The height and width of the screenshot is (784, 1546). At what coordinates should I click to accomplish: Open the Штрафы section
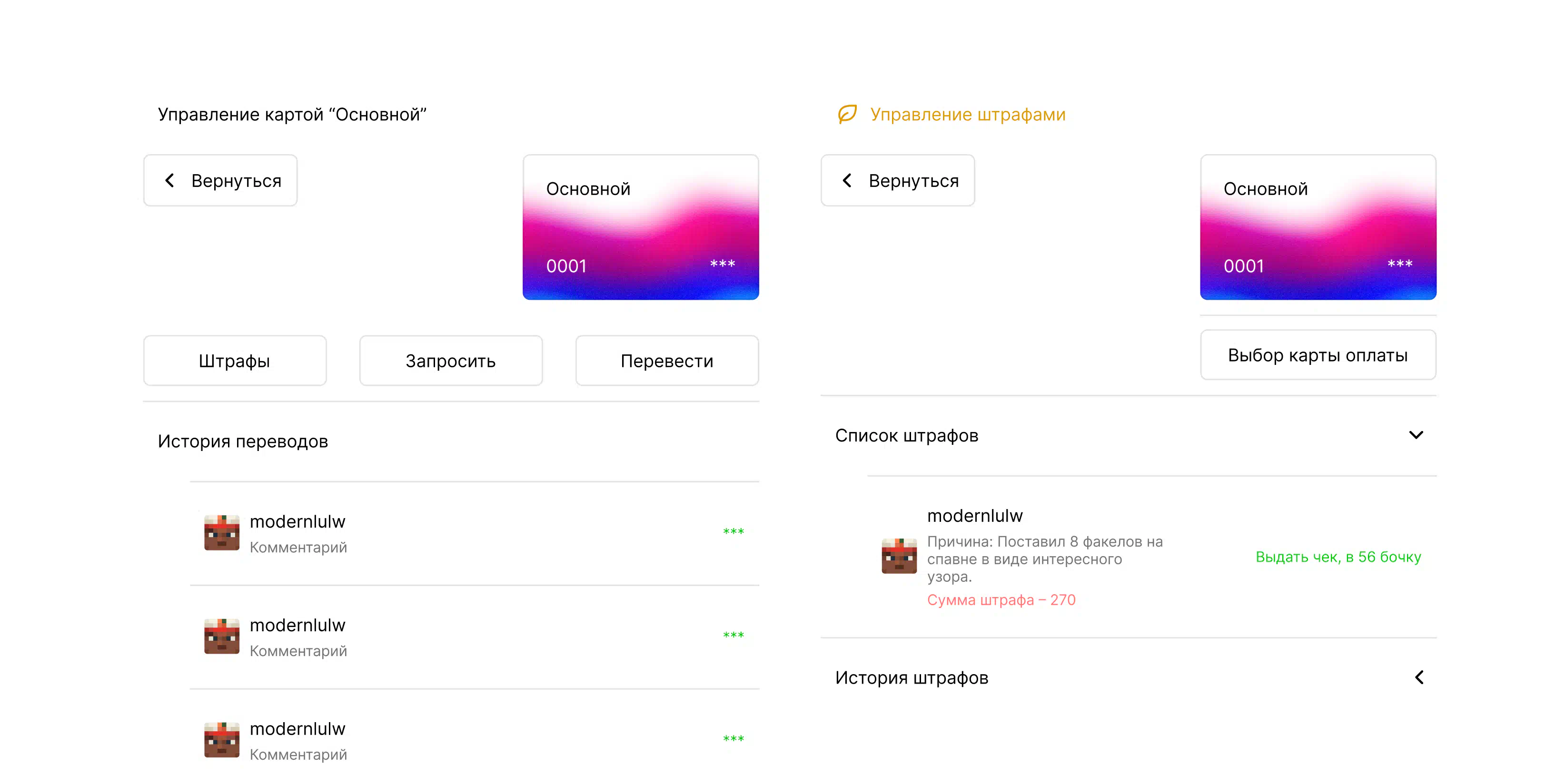click(235, 361)
